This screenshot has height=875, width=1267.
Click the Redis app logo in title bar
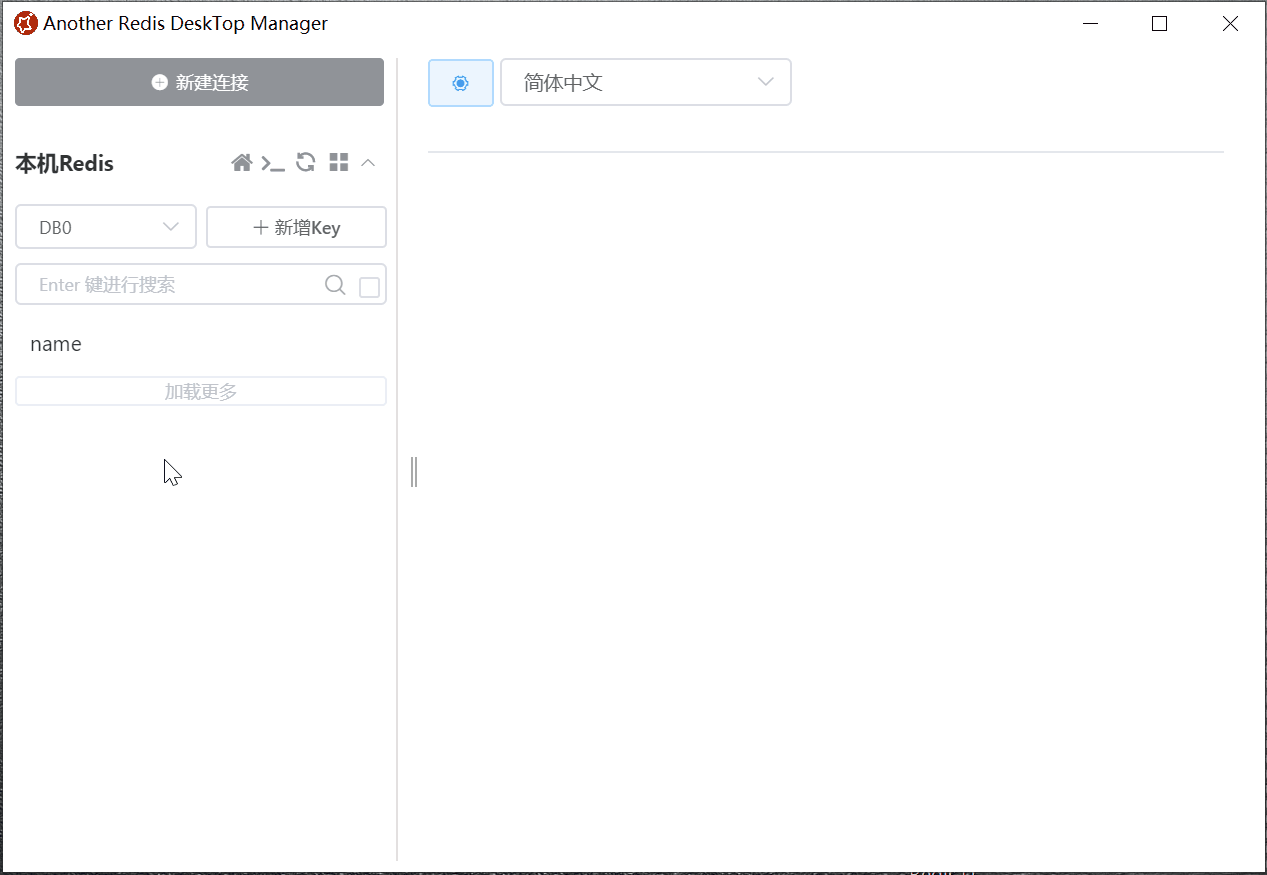[25, 23]
